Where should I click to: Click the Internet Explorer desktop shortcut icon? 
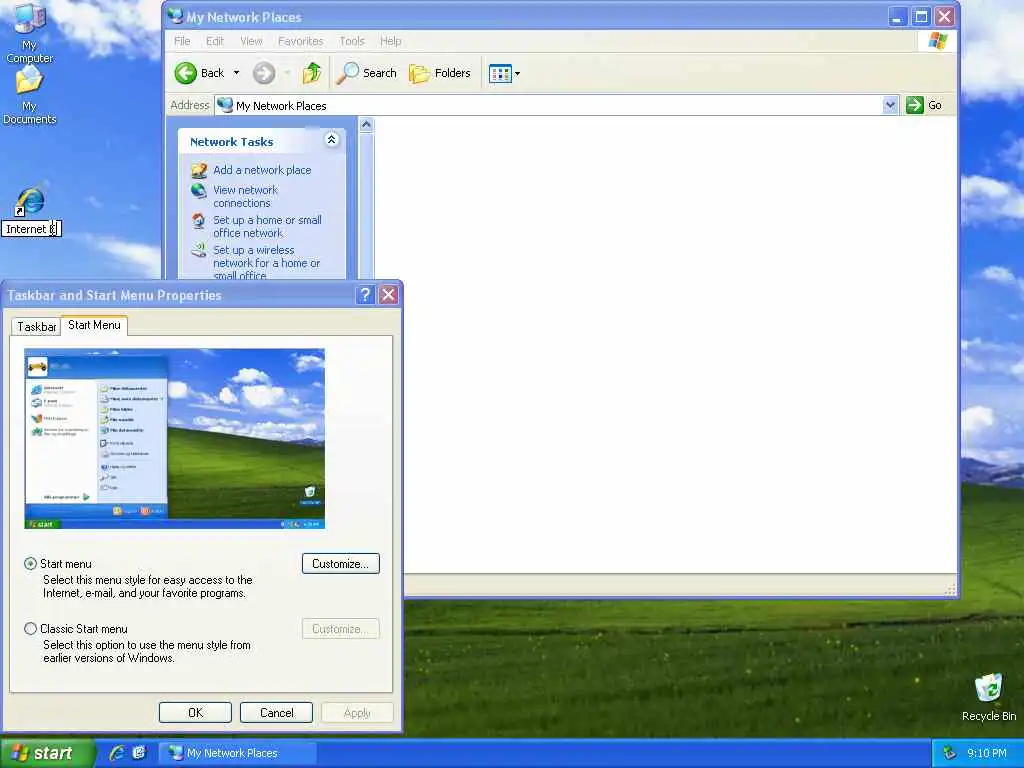[x=30, y=202]
